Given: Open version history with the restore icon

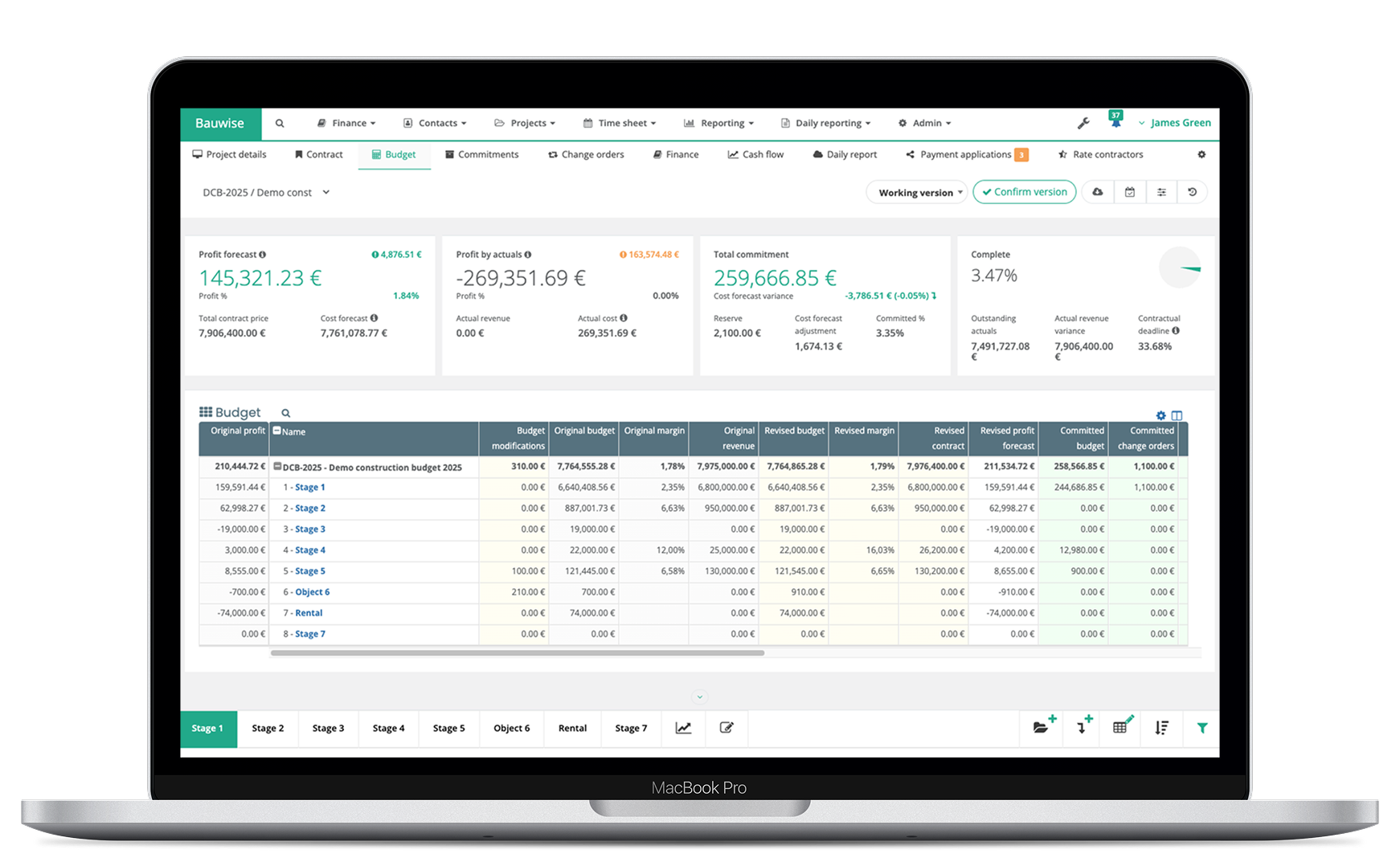Looking at the screenshot, I should 1193,192.
